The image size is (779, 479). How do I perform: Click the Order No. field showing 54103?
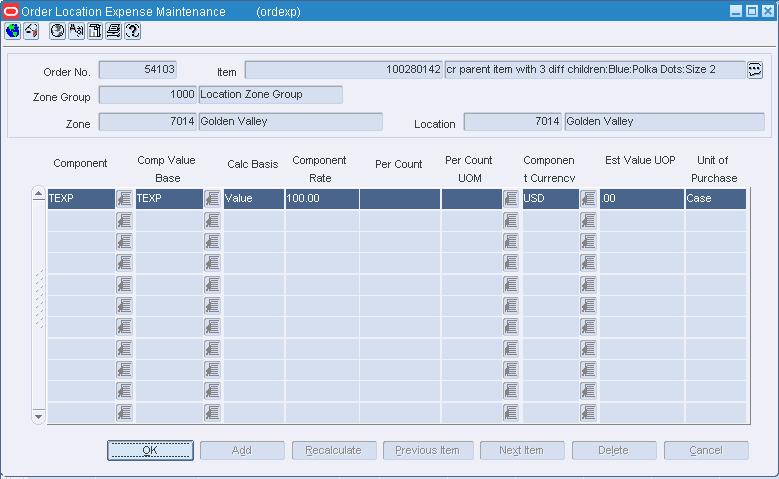click(138, 70)
